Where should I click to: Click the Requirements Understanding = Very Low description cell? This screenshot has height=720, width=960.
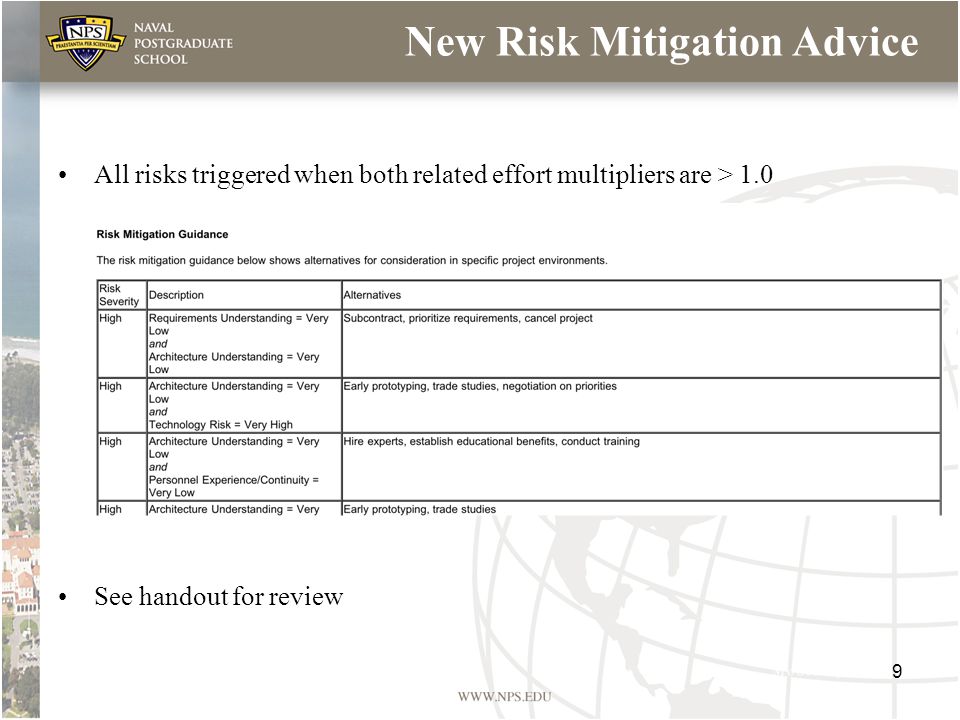(244, 343)
